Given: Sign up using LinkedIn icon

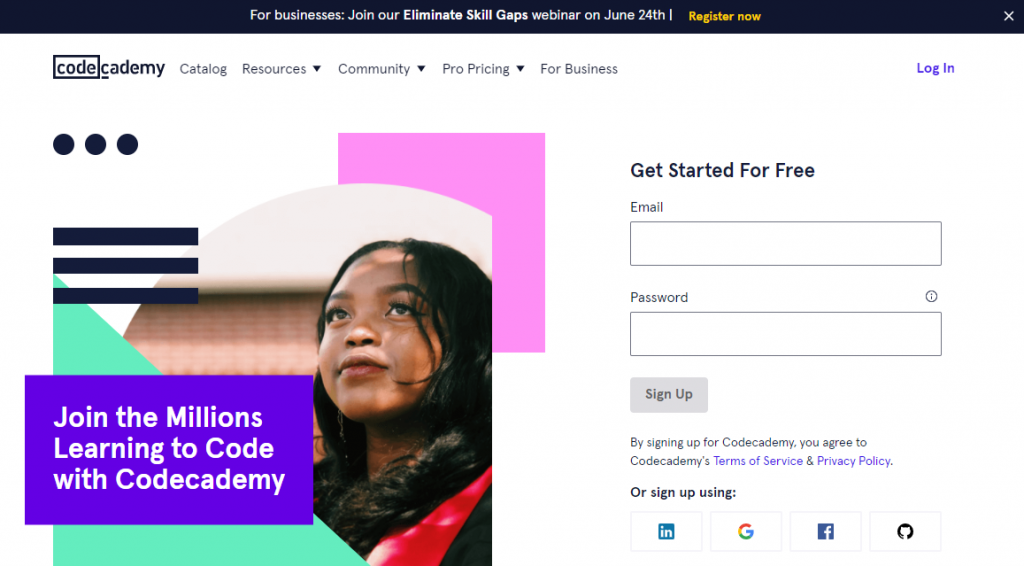Looking at the screenshot, I should pos(666,532).
